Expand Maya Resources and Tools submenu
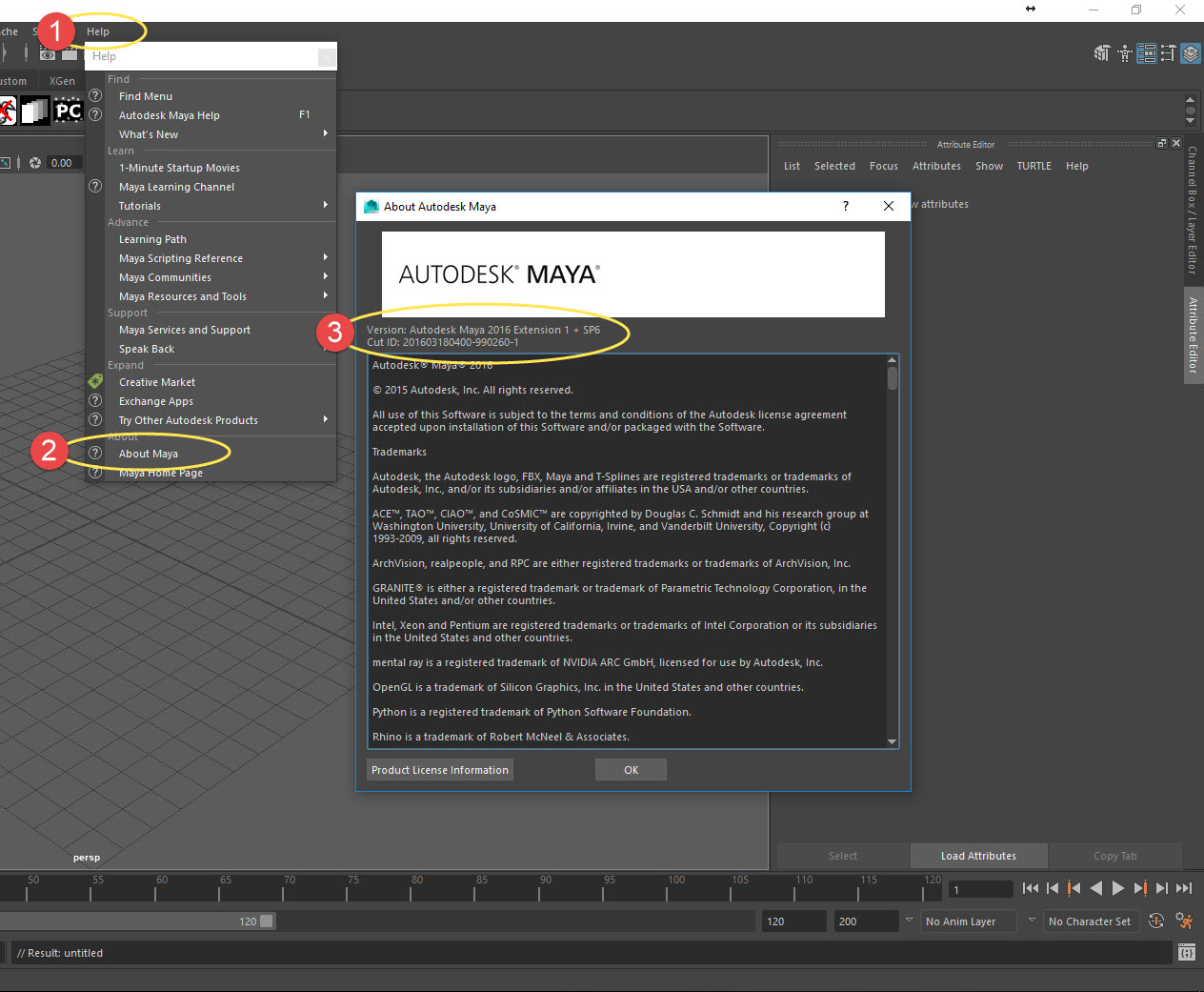This screenshot has width=1204, height=992. pos(326,295)
